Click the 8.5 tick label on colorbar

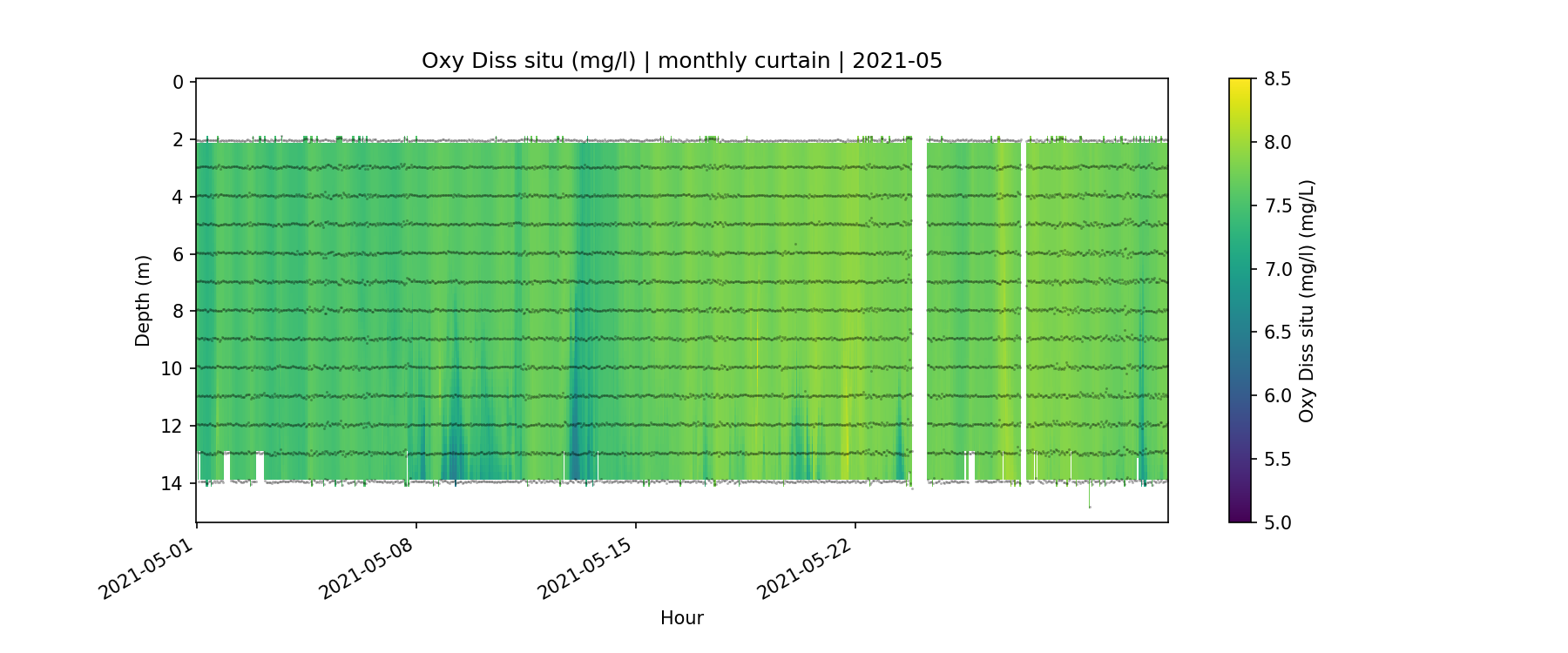(1277, 79)
